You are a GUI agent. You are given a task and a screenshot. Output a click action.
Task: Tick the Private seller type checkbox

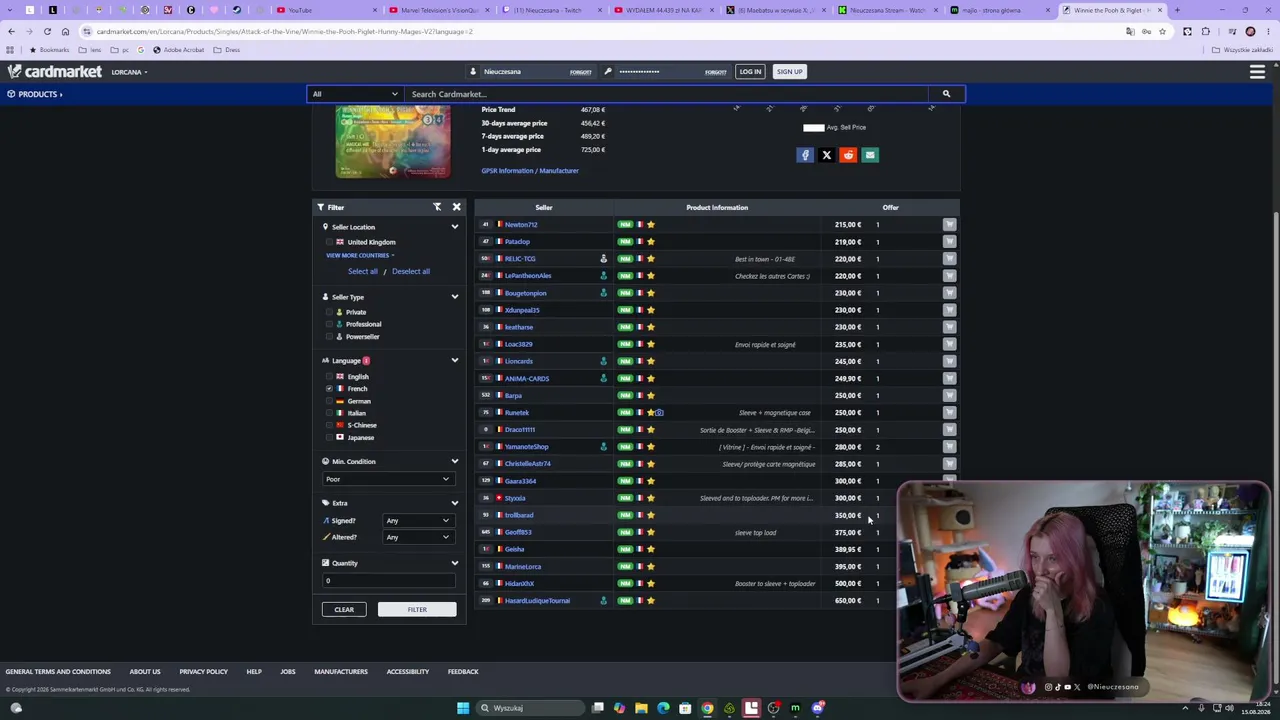pos(329,312)
